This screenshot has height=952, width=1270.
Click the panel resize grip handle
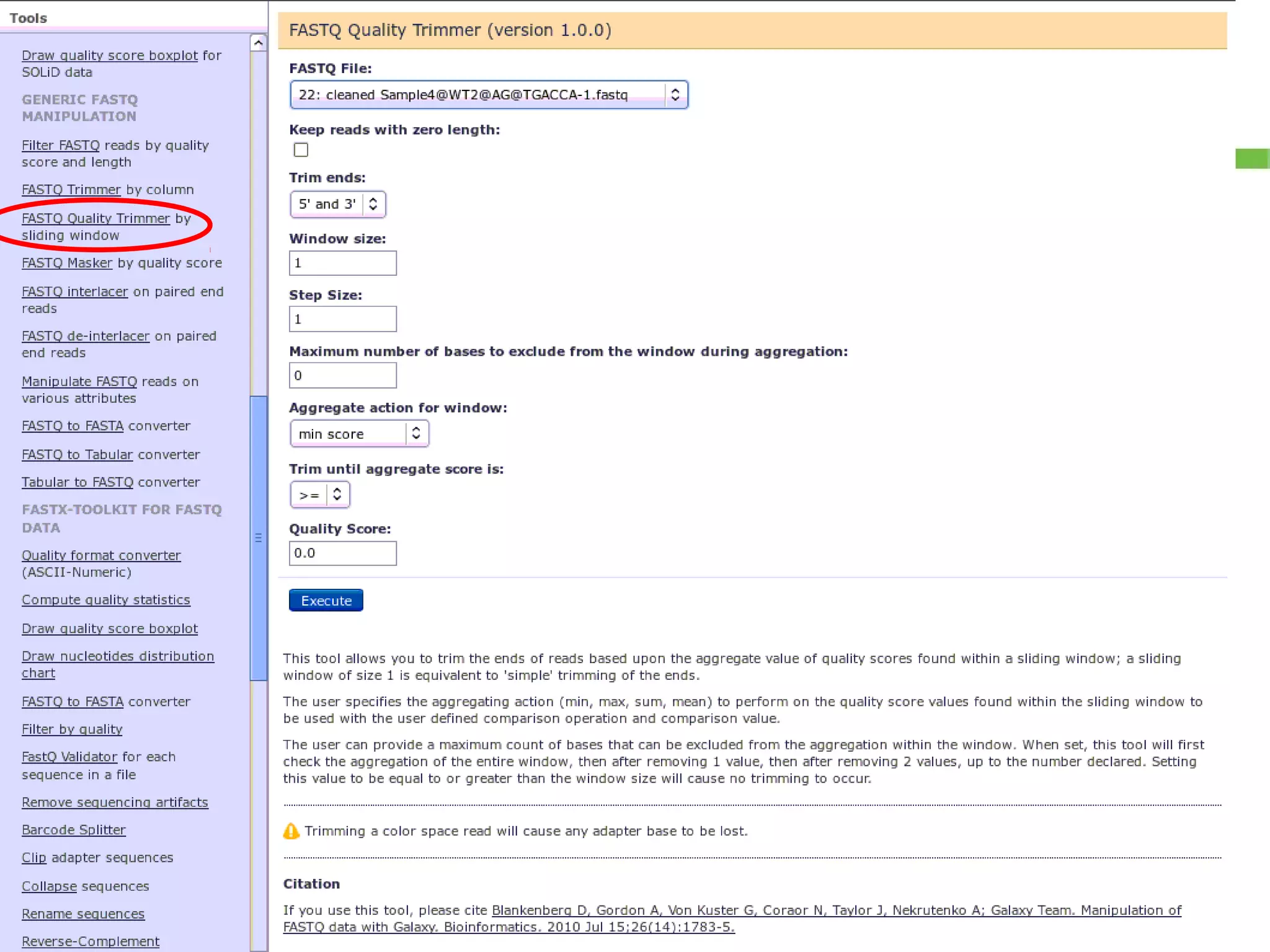pyautogui.click(x=258, y=538)
